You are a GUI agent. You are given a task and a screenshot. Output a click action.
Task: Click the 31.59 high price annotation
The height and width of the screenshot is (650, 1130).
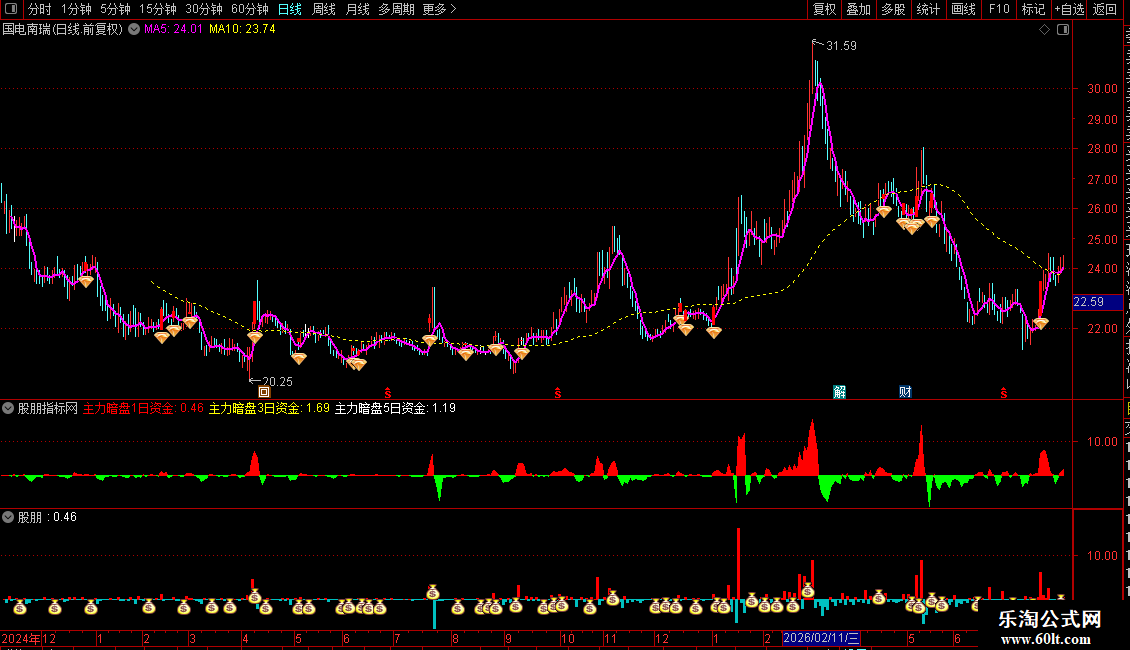click(x=841, y=46)
